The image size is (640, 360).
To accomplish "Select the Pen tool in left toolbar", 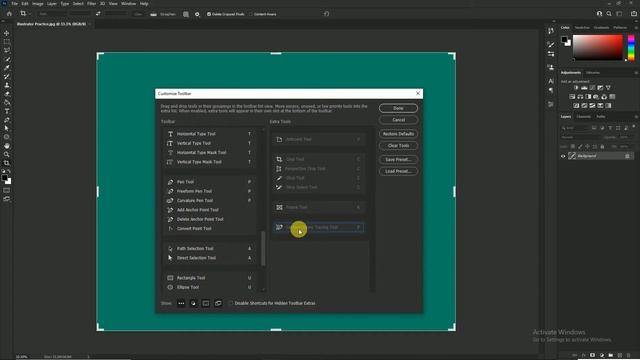I will (7, 120).
